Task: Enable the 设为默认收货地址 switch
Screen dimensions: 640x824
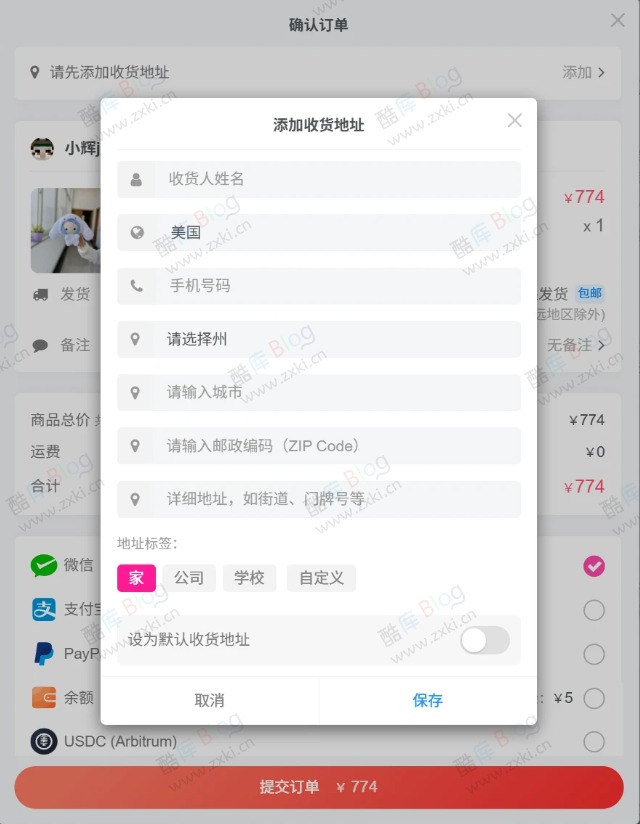Action: pyautogui.click(x=484, y=641)
